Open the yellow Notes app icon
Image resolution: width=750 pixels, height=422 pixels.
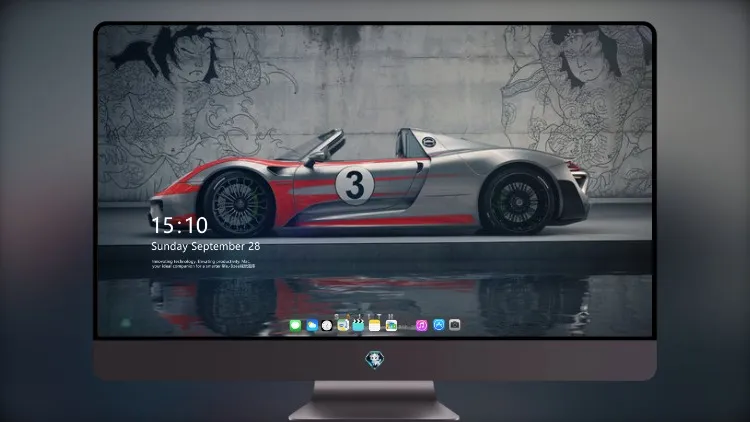375,325
